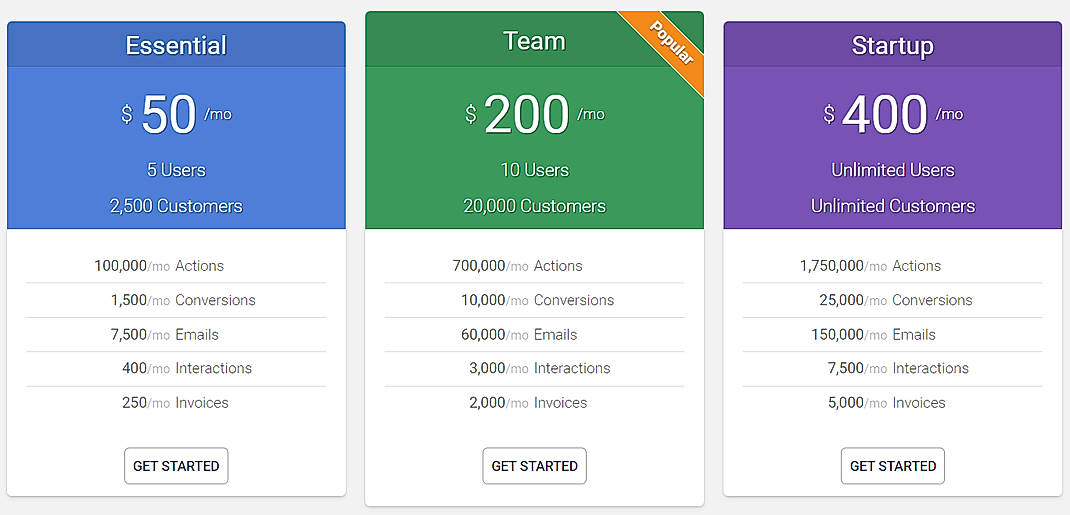
Task: Click the 7,500/mo Interactions row
Action: [x=893, y=368]
